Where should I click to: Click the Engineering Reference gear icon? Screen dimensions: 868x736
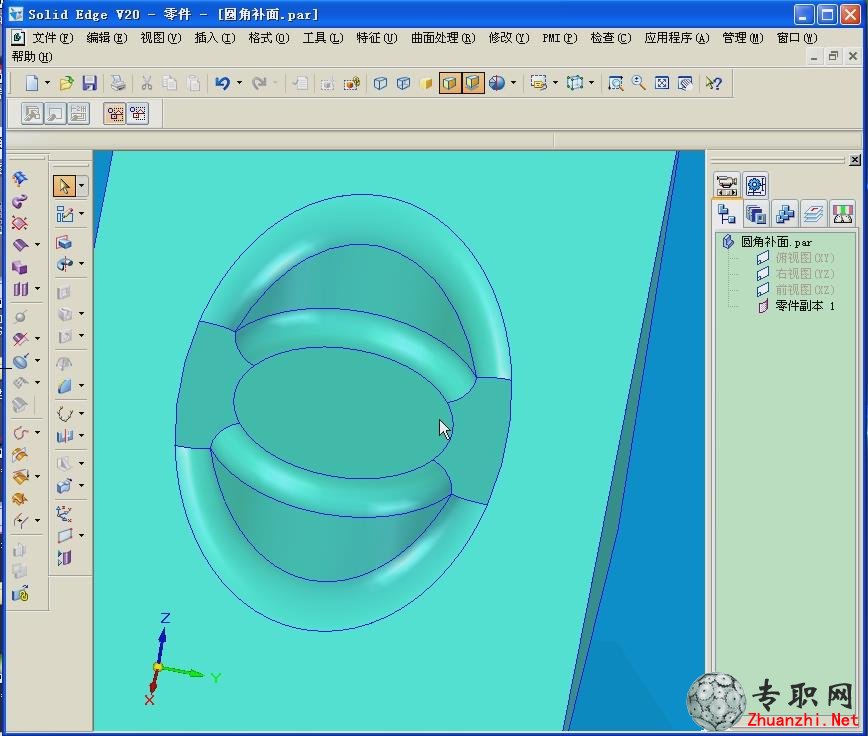(x=756, y=185)
